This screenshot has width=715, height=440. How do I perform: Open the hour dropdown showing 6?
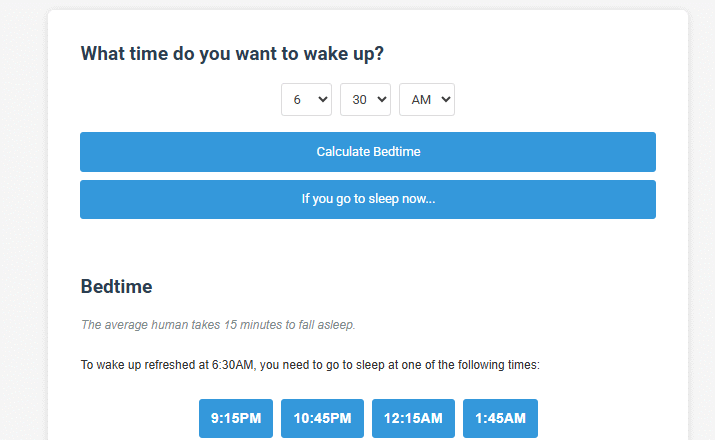(306, 99)
